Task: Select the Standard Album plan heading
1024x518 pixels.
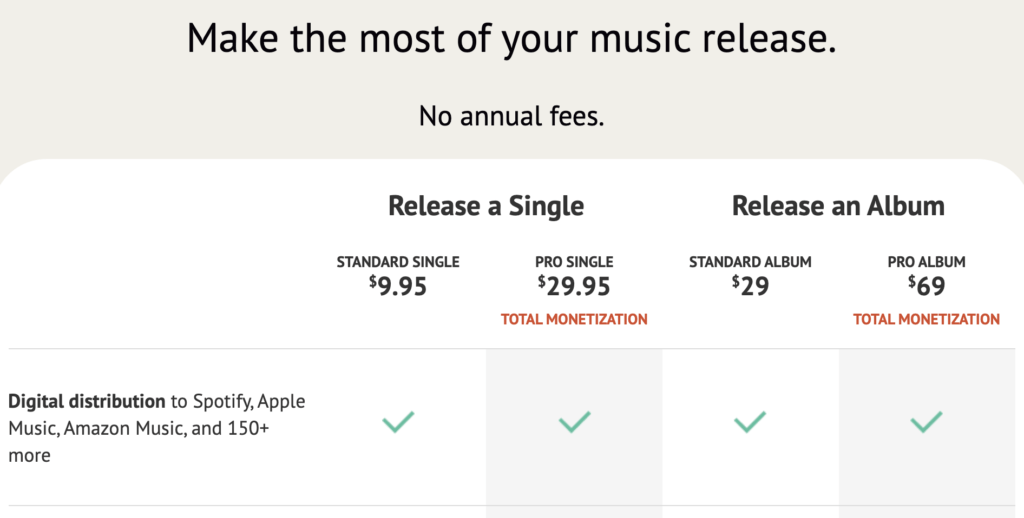Action: click(x=750, y=262)
